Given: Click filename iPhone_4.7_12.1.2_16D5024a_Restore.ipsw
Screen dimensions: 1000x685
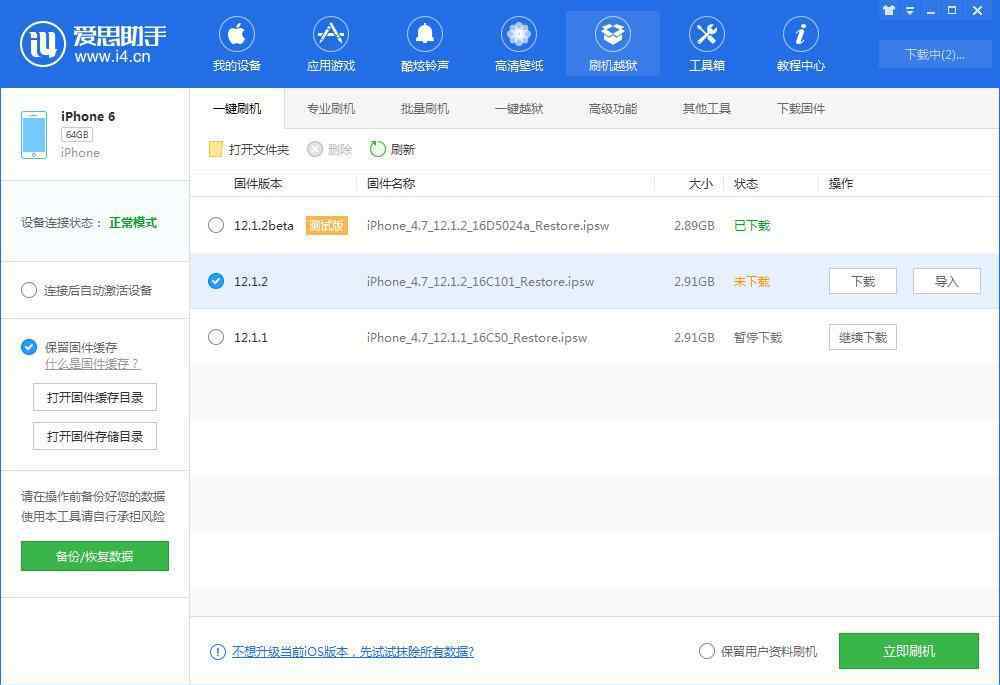Looking at the screenshot, I should click(488, 226).
